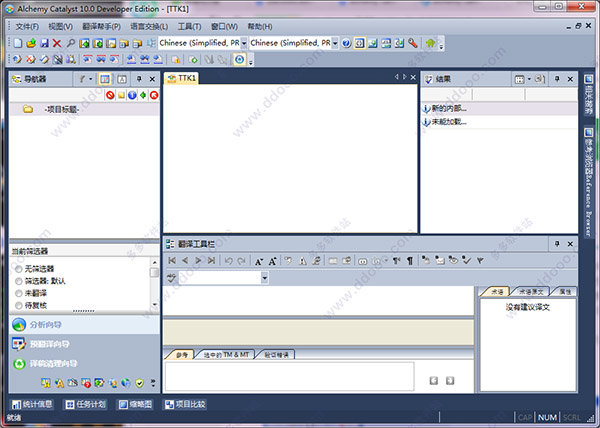
Task: Open the Navigator filter funnel dropdown arrow
Action: click(x=91, y=79)
